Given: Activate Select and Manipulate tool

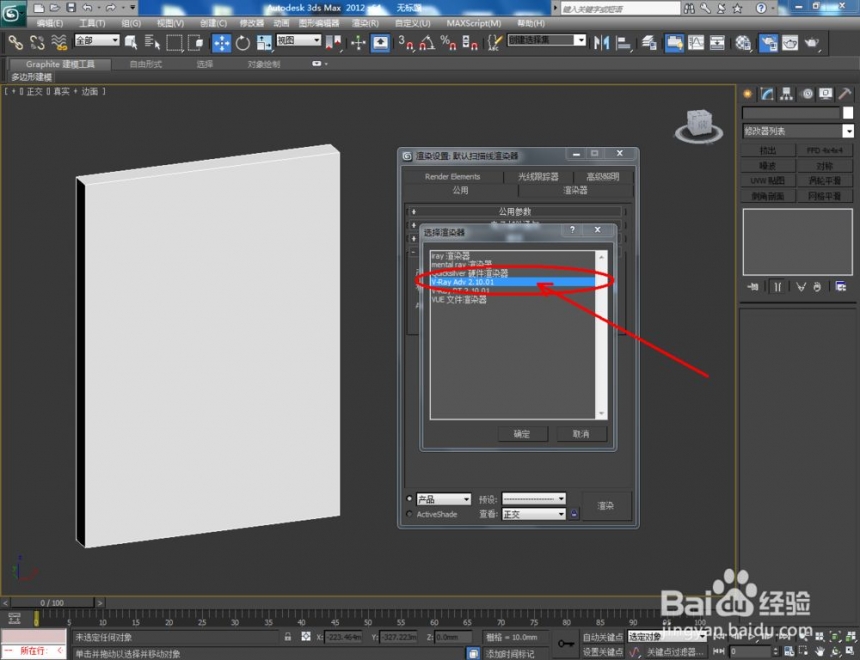Looking at the screenshot, I should coord(358,42).
